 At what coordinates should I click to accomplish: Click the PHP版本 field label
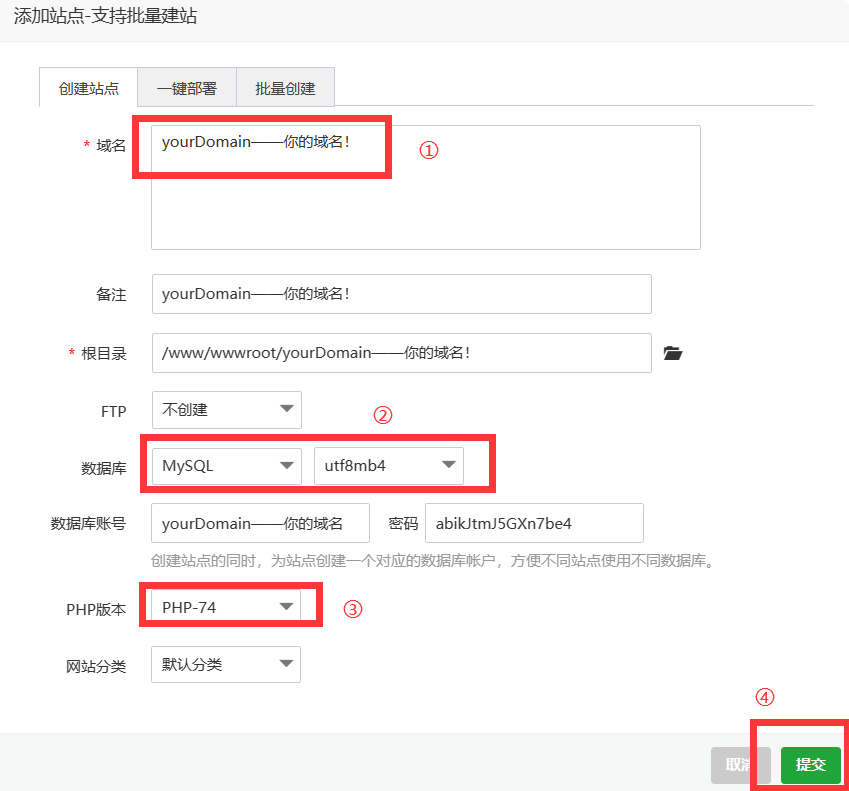96,609
